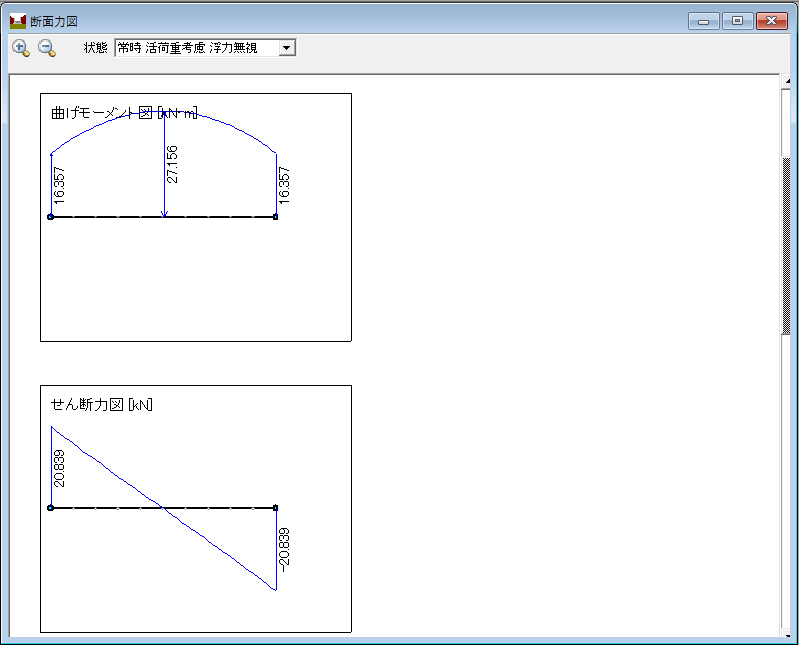This screenshot has height=645, width=799.
Task: Select the 27.156 midspan moment value
Action: [x=173, y=164]
